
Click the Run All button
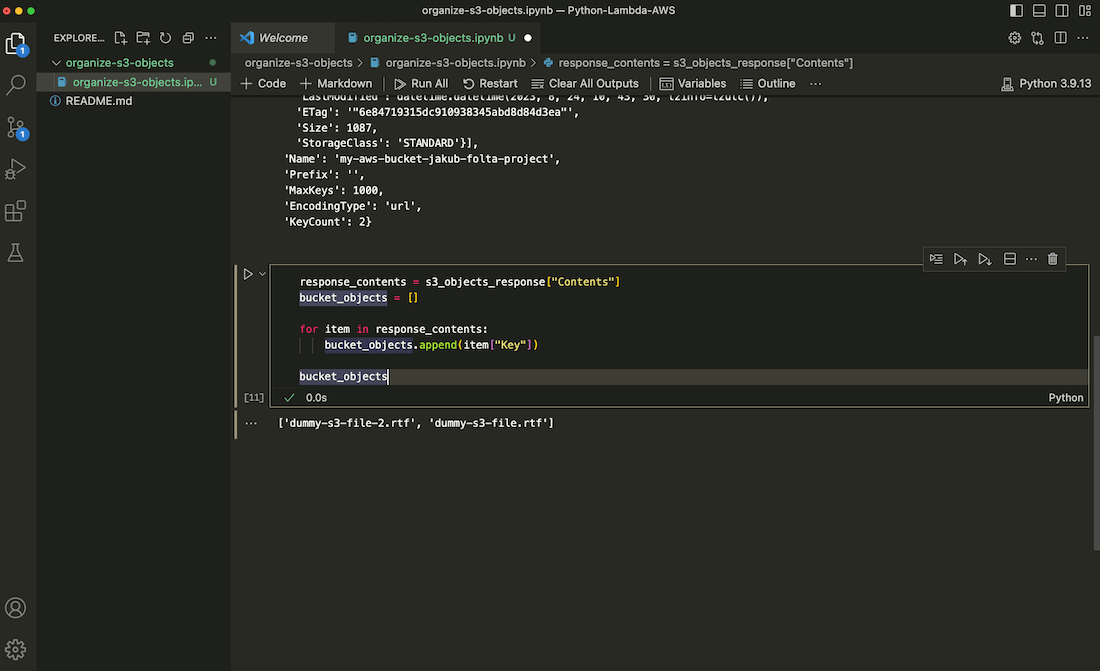coord(421,84)
